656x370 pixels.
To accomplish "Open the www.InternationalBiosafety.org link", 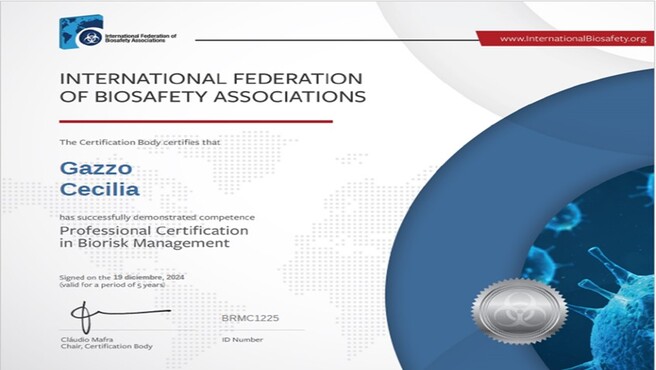I will click(x=573, y=39).
